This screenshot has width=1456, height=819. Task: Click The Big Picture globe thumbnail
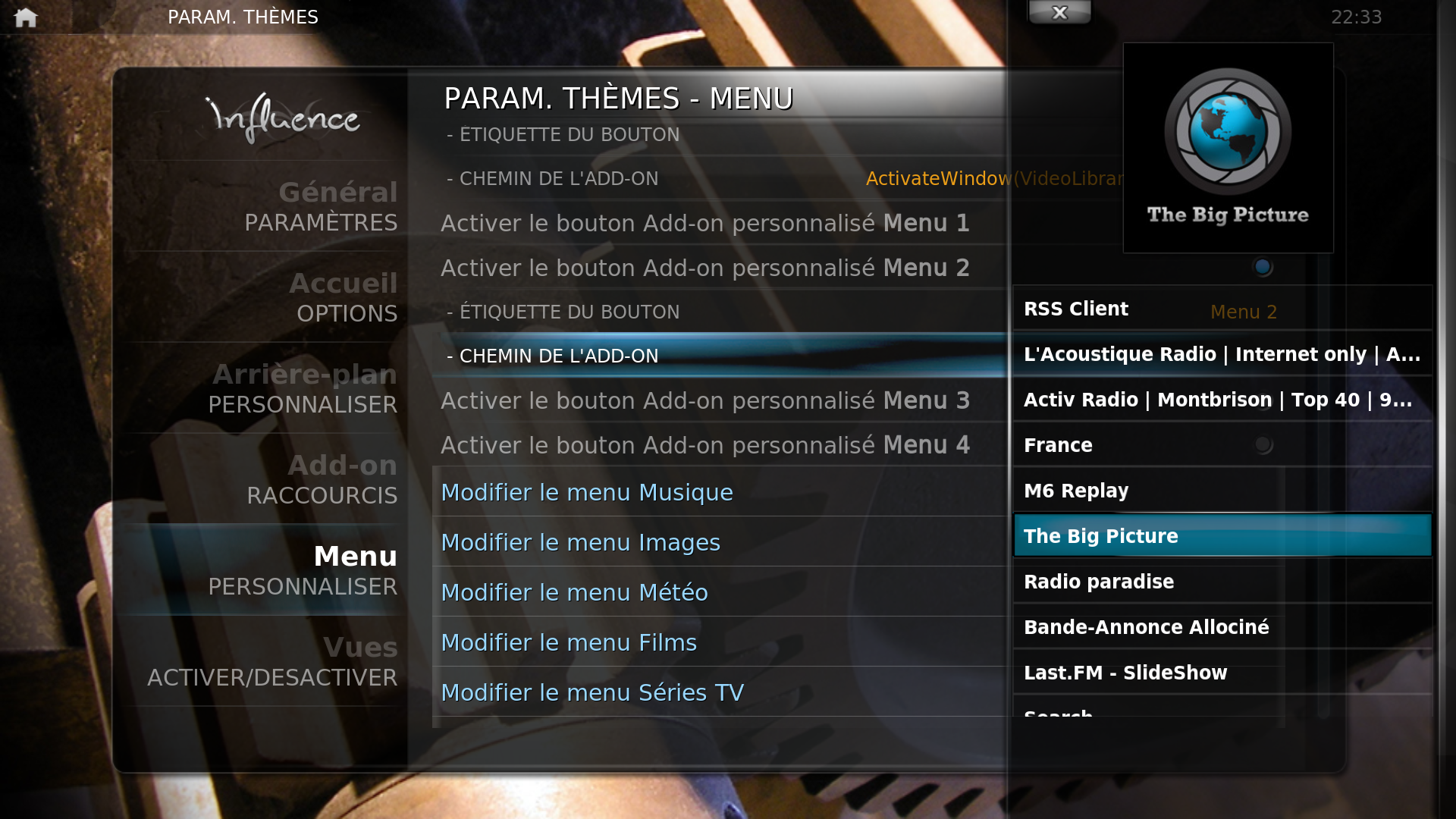point(1228,148)
